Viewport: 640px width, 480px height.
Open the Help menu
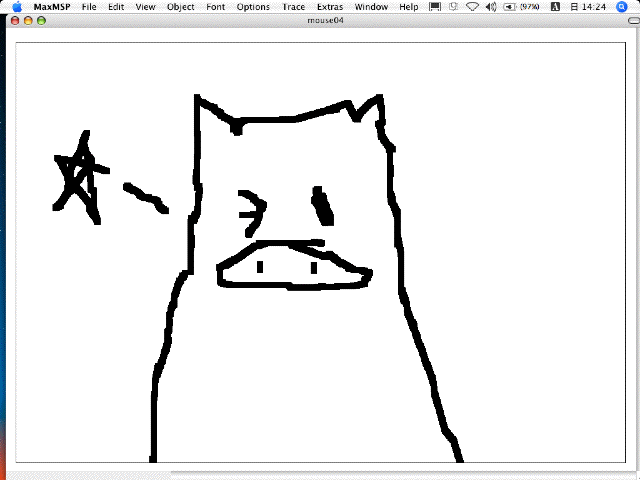tap(409, 7)
